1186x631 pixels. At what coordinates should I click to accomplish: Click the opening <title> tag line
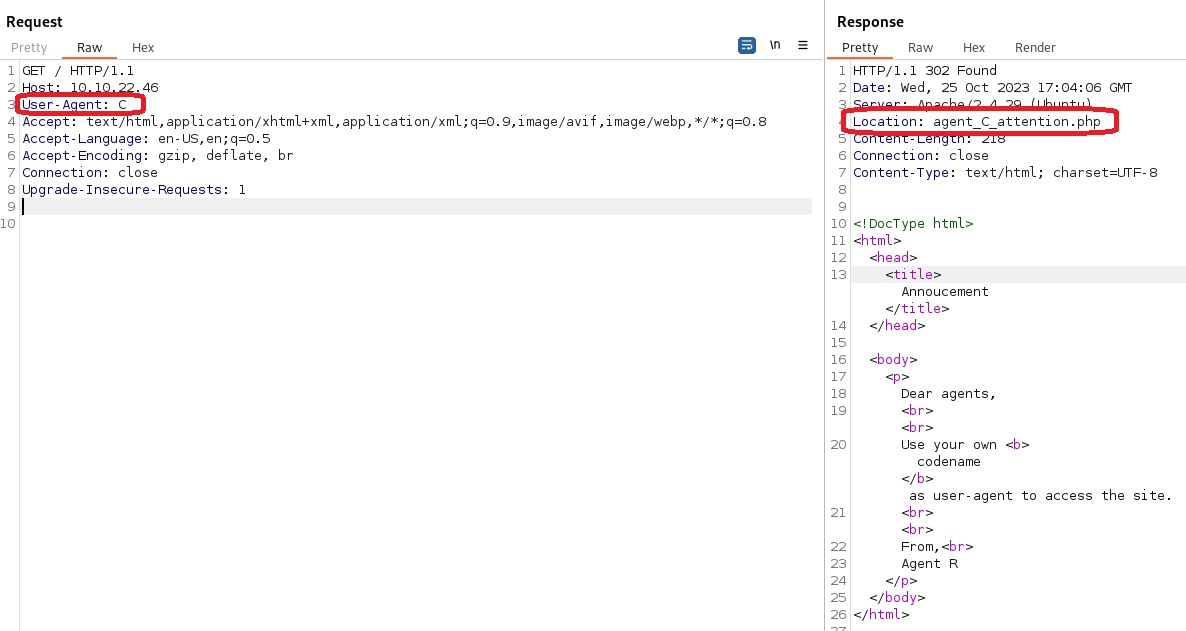913,275
